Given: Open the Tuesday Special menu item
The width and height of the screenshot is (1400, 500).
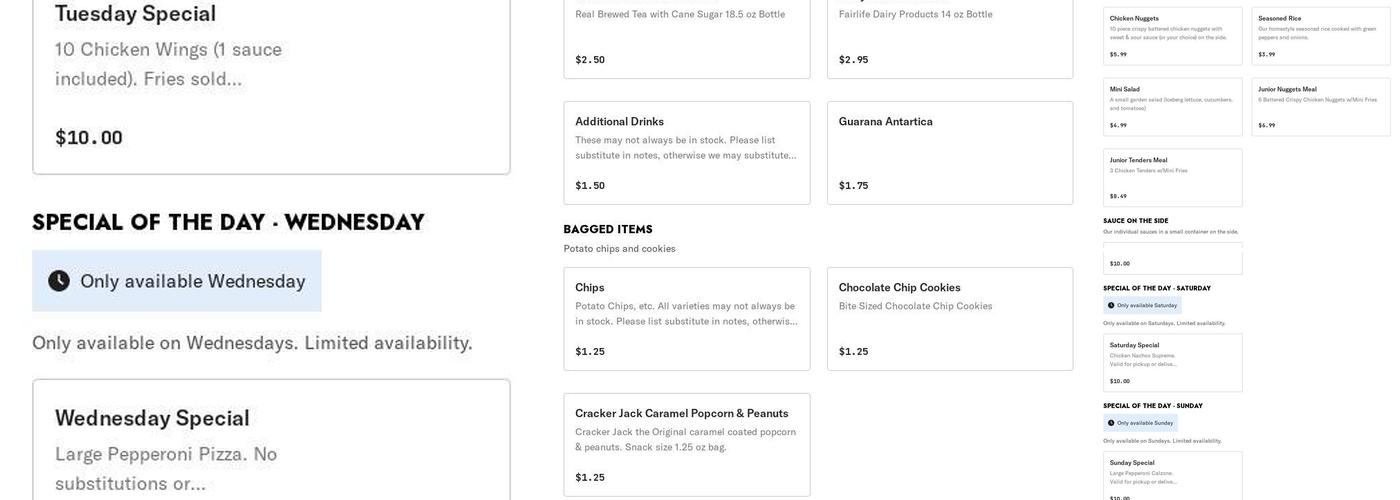Looking at the screenshot, I should [271, 85].
